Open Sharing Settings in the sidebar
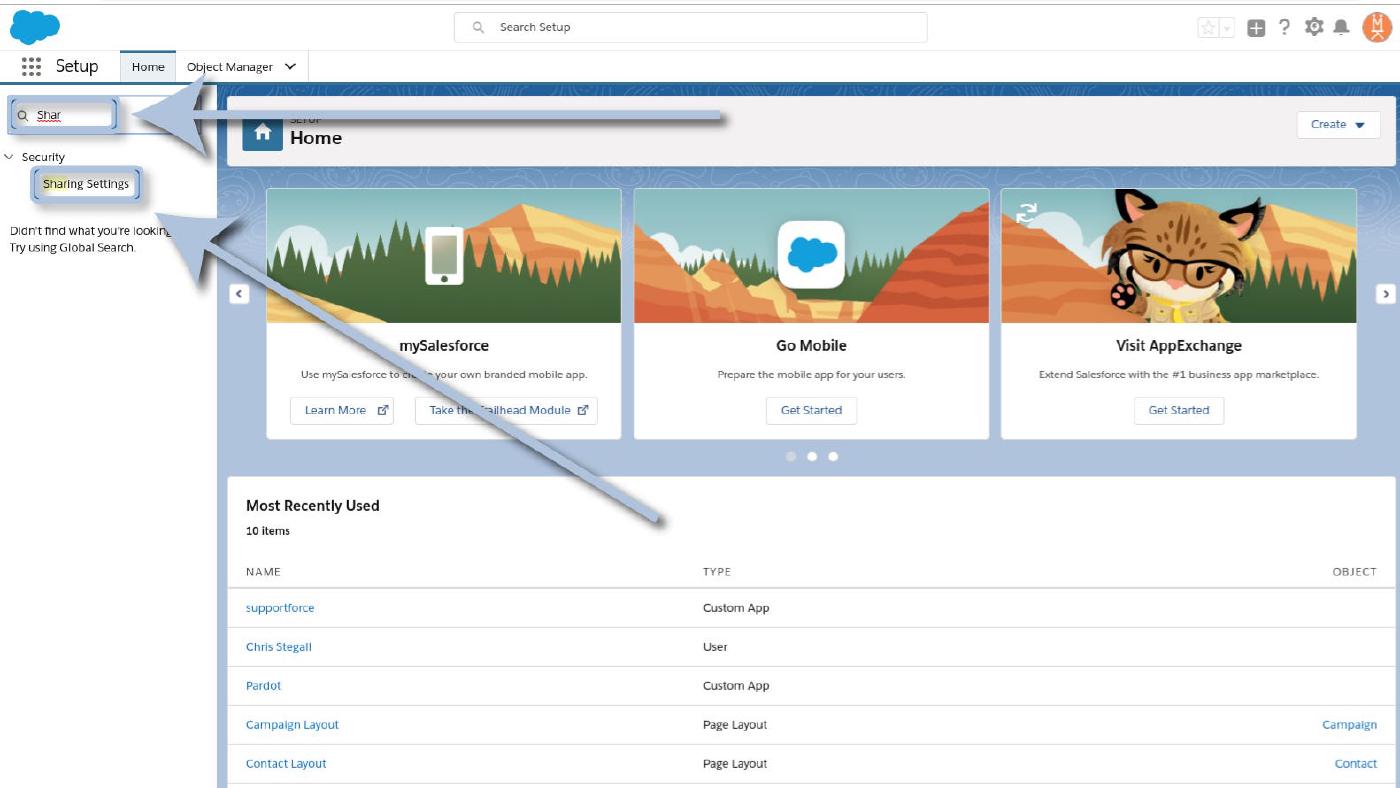Screen dimensions: 1400x788 pyautogui.click(x=86, y=184)
